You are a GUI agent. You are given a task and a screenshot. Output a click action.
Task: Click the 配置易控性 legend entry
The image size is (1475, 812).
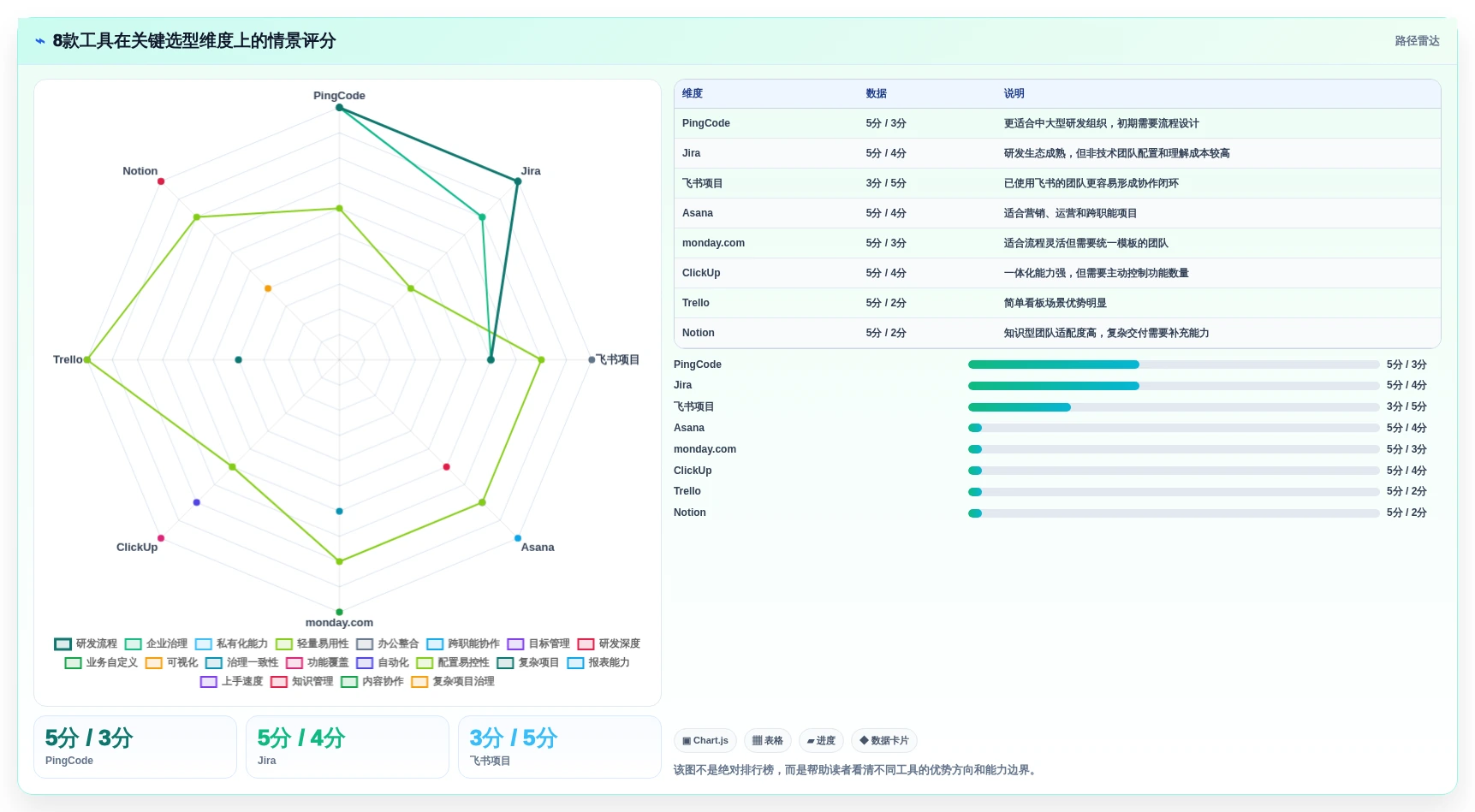(453, 662)
